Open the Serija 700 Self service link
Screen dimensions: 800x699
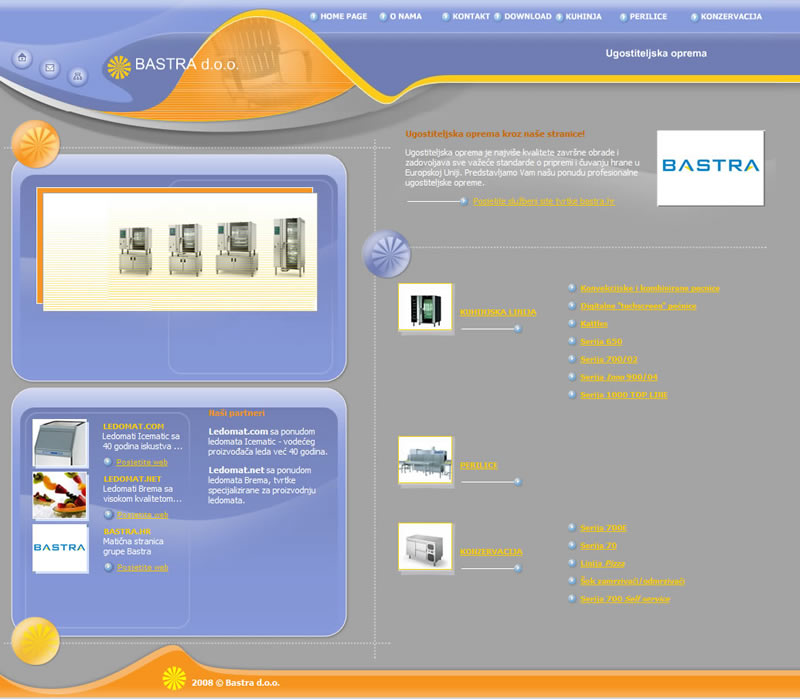[x=625, y=599]
